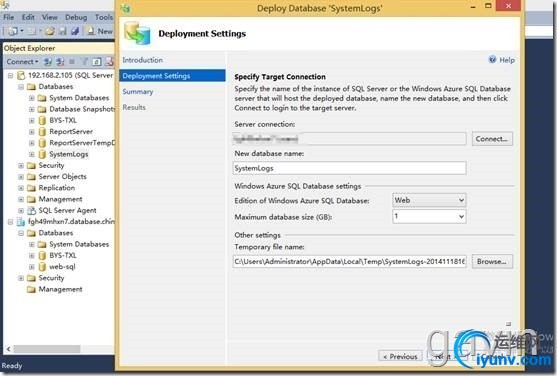
Task: Click the Refresh icon in Object Explorer toolbar
Action: pyautogui.click(x=97, y=62)
